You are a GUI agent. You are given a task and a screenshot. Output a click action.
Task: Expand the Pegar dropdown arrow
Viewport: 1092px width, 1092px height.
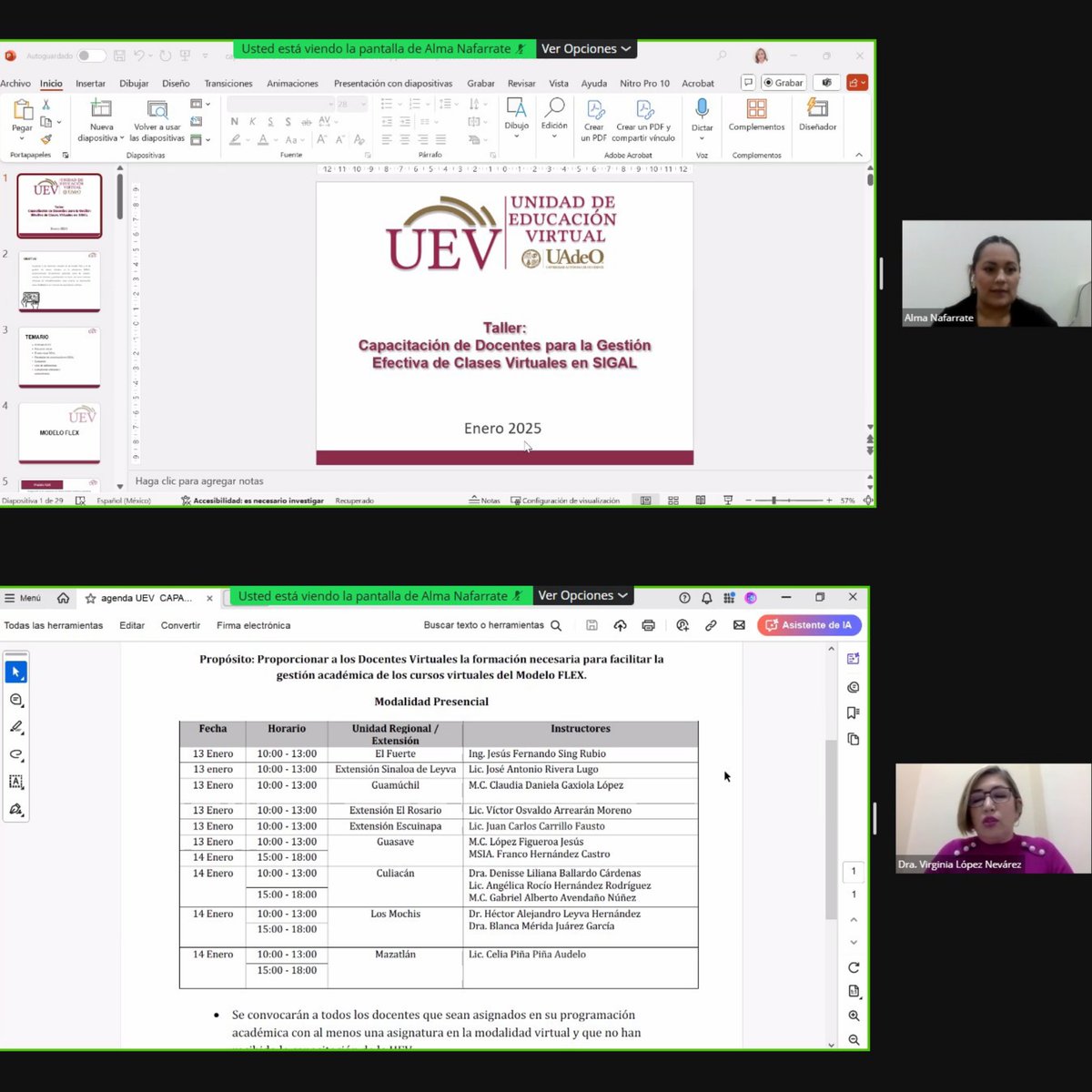(x=21, y=138)
